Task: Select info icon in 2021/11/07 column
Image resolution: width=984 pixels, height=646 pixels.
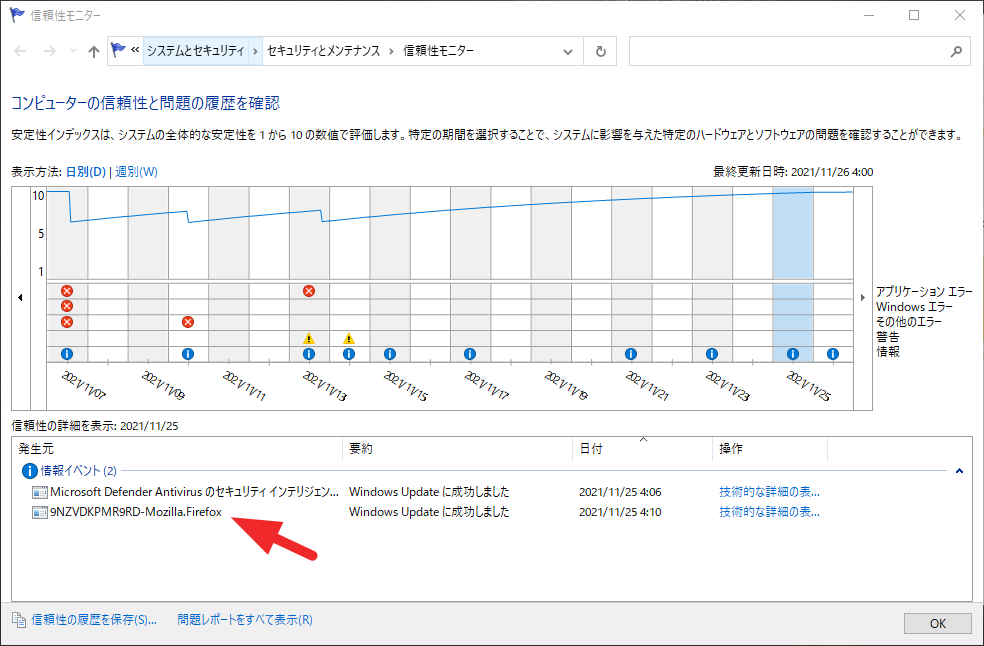Action: tap(67, 354)
